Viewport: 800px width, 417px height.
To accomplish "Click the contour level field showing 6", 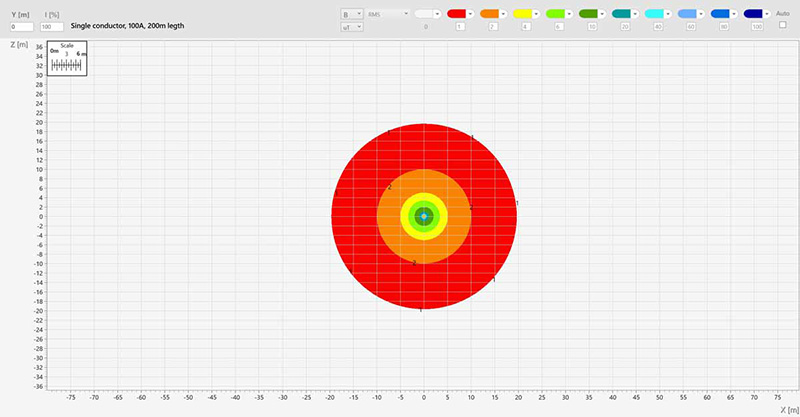I will click(x=559, y=27).
